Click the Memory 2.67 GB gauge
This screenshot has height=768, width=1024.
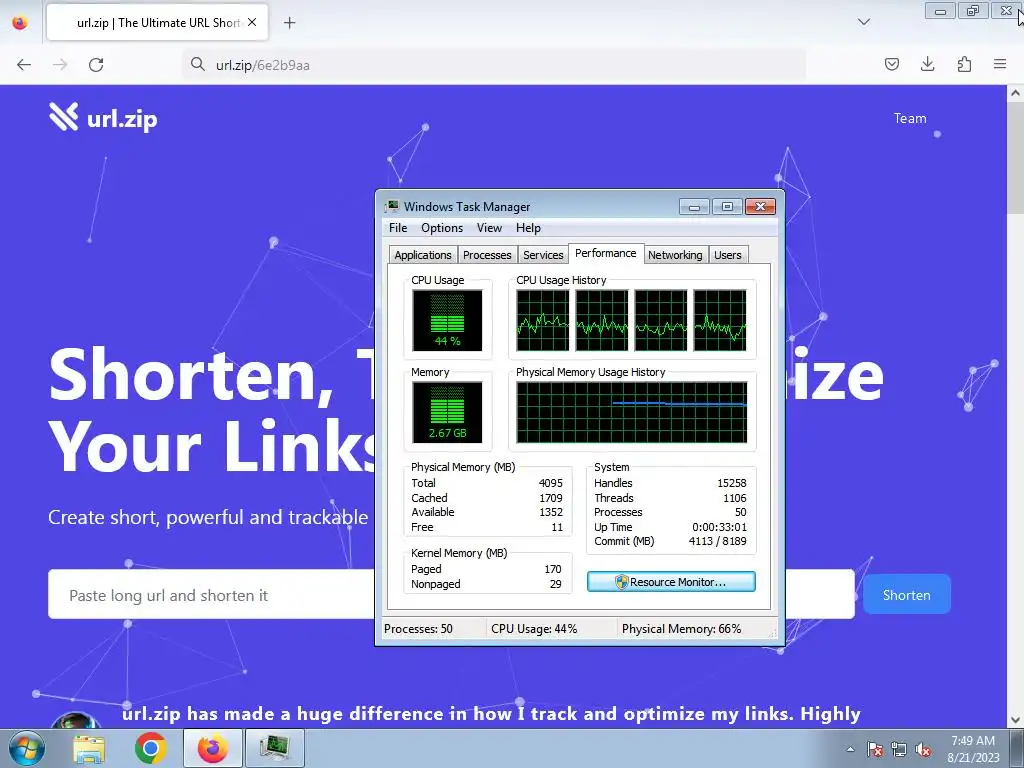click(x=447, y=413)
